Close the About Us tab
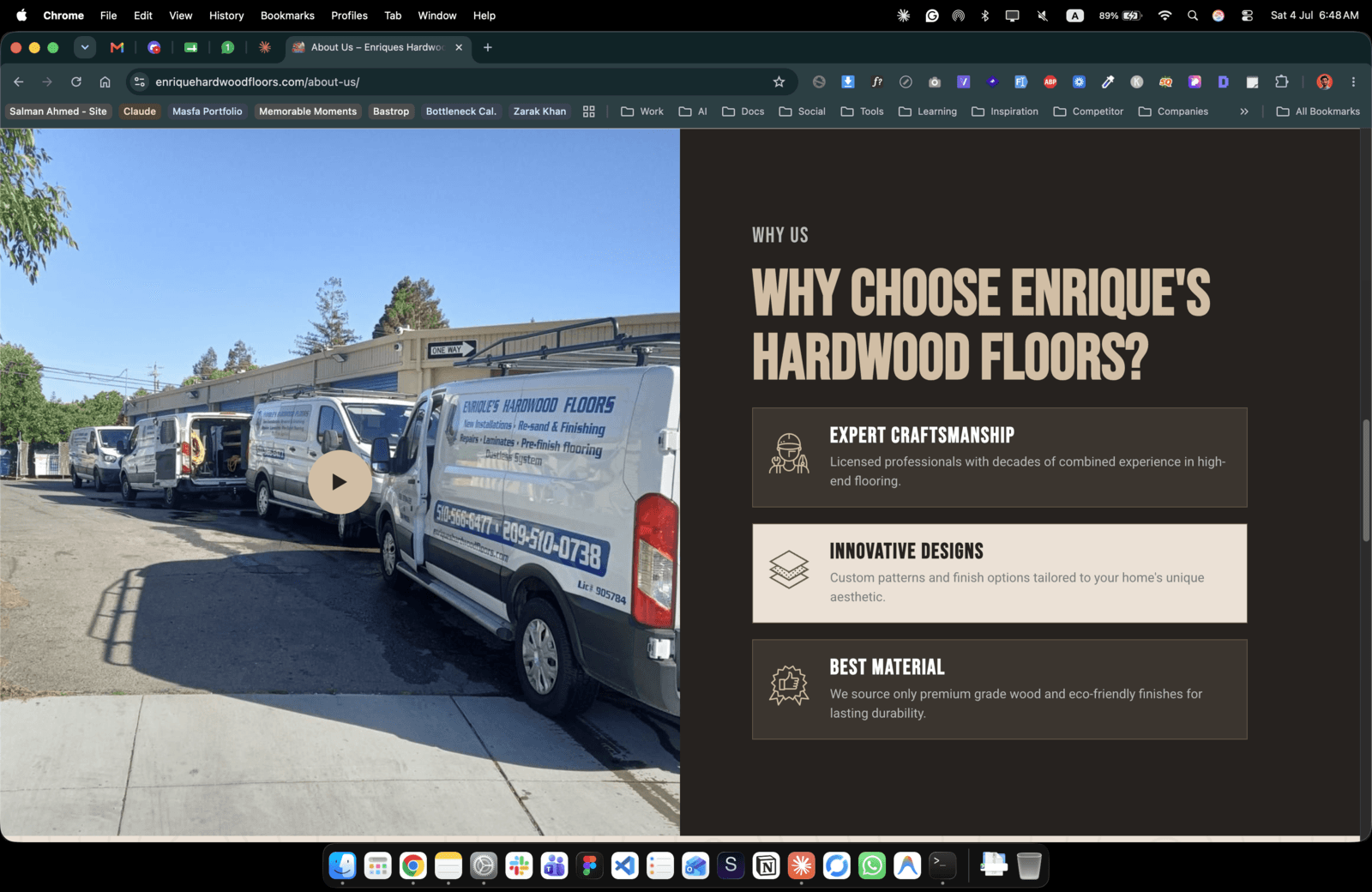This screenshot has height=892, width=1372. [x=459, y=47]
